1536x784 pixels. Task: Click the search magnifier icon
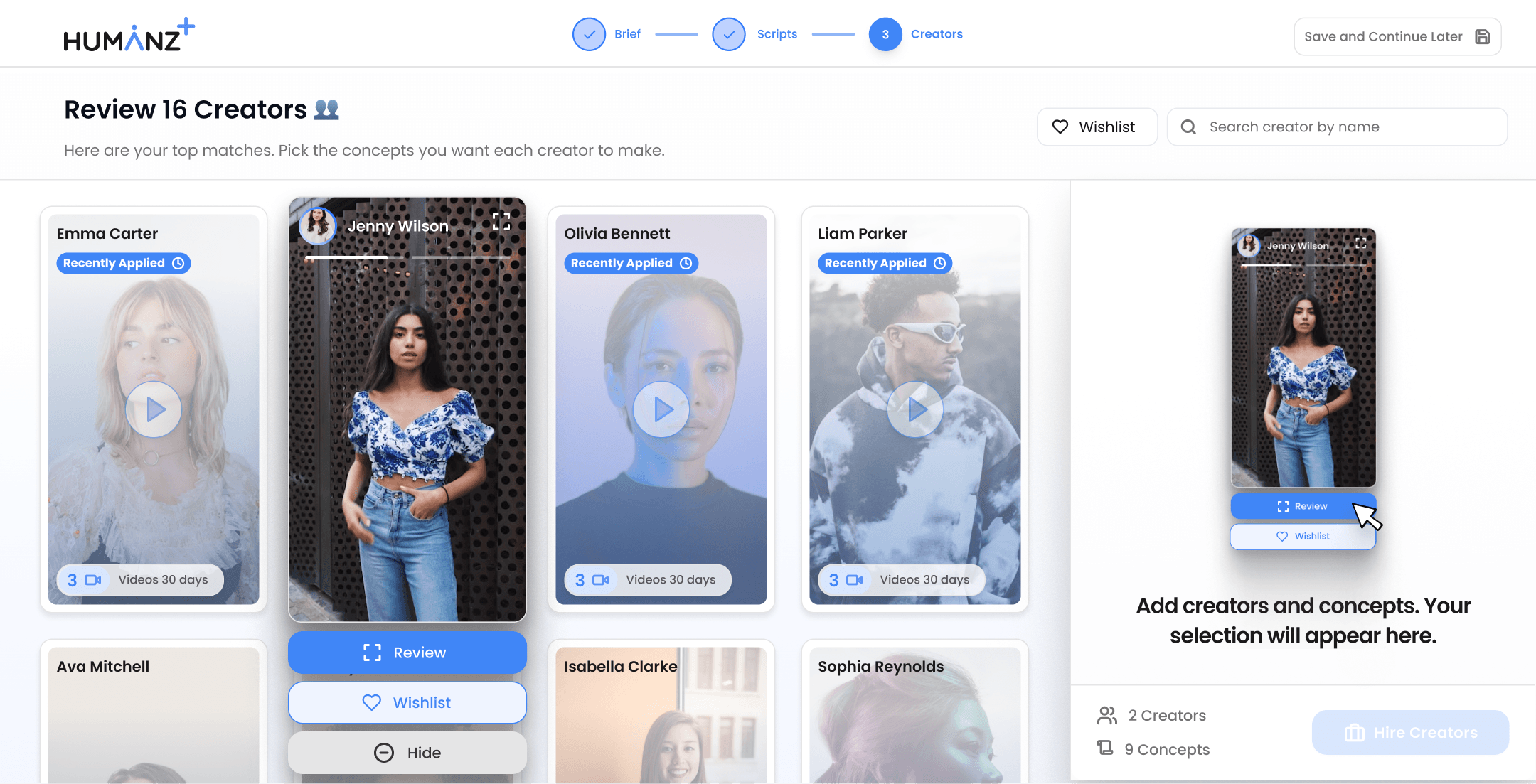click(x=1188, y=127)
